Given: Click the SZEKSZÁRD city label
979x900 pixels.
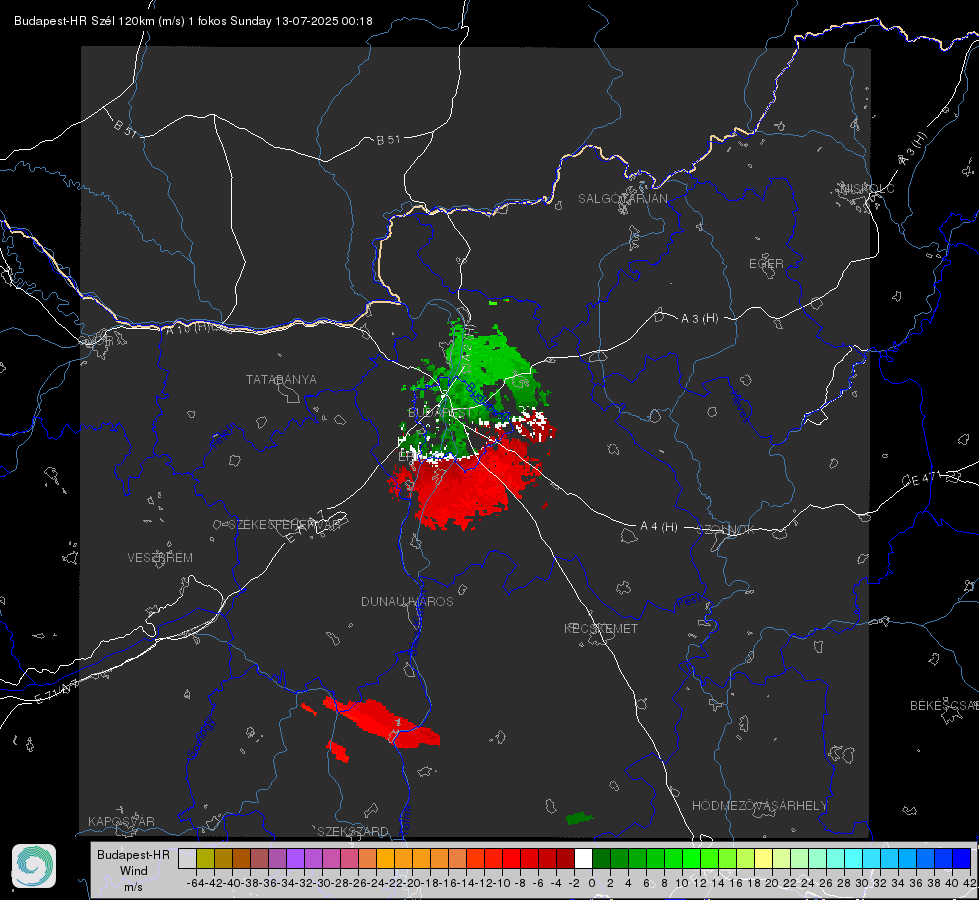Looking at the screenshot, I should click(353, 831).
